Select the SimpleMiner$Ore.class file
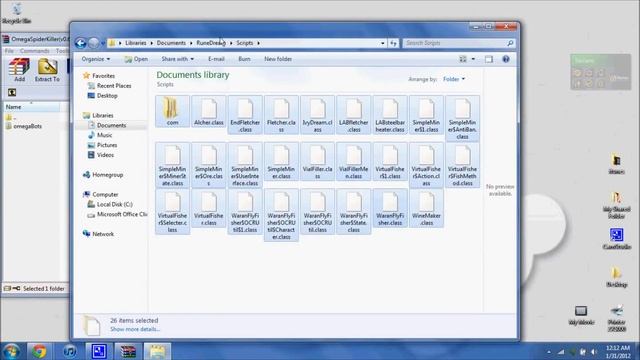Screen dimensions: 640x360 209,165
